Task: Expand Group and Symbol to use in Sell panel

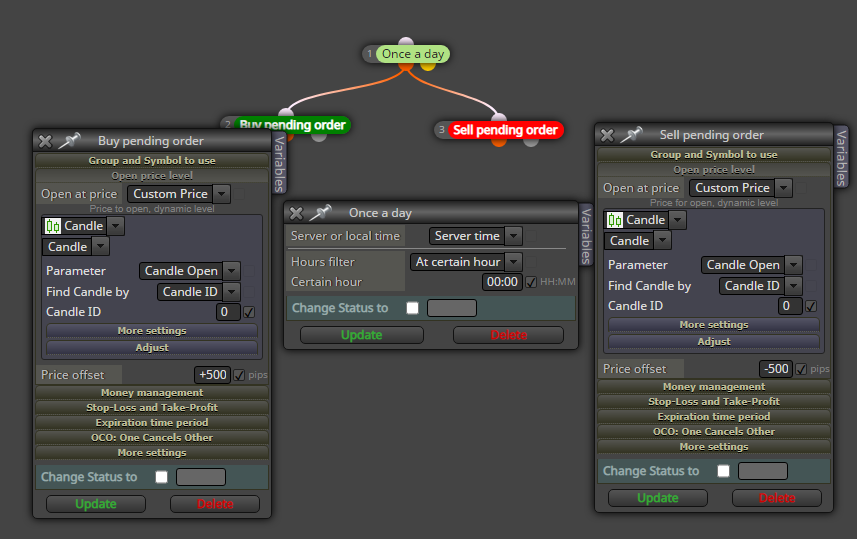Action: 714,154
